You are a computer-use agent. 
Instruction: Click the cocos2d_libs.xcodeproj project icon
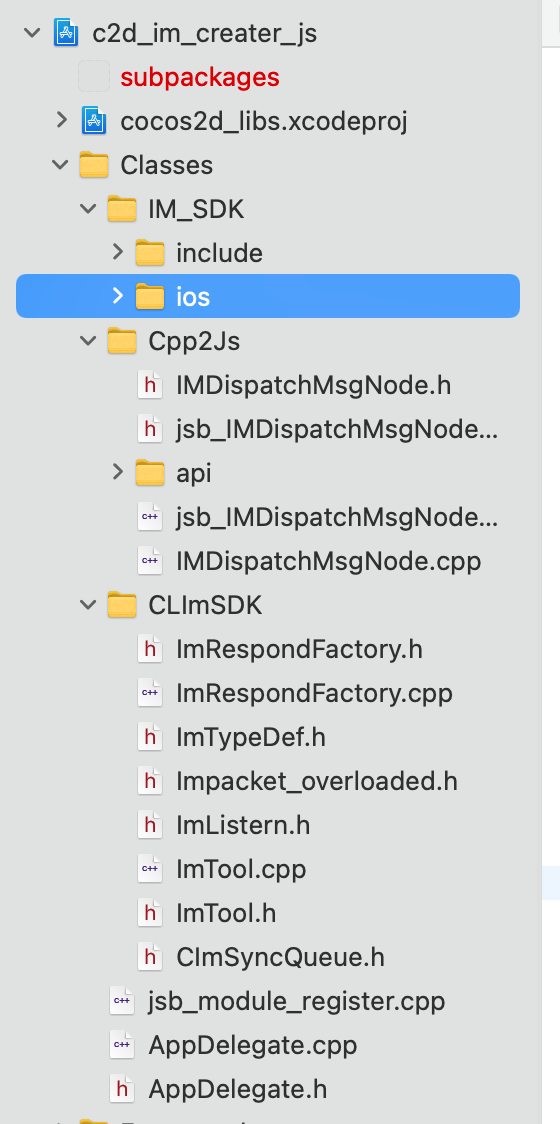pos(94,120)
